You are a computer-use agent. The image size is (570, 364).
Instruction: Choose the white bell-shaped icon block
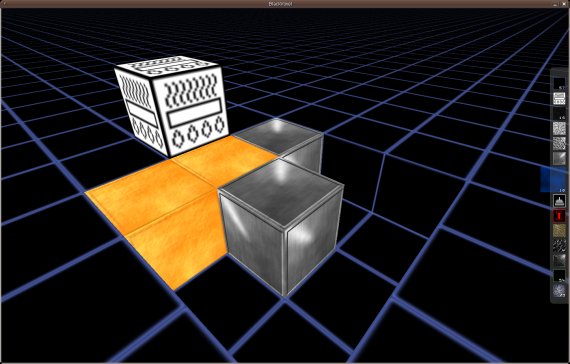point(559,200)
